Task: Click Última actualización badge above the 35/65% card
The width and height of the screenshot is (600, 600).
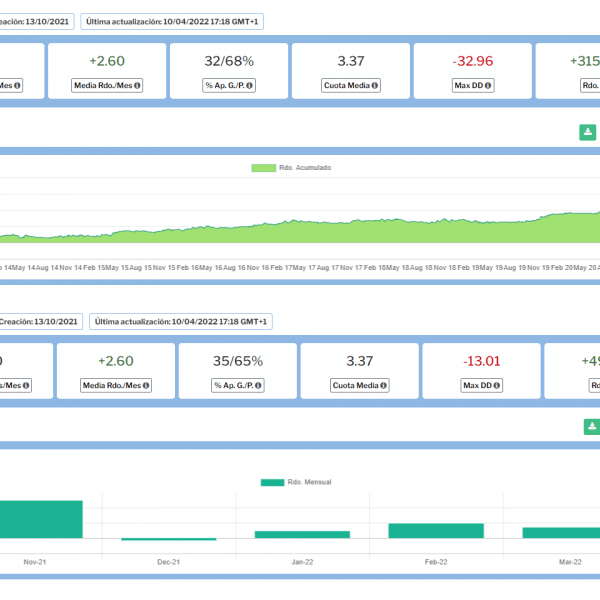Action: click(181, 321)
